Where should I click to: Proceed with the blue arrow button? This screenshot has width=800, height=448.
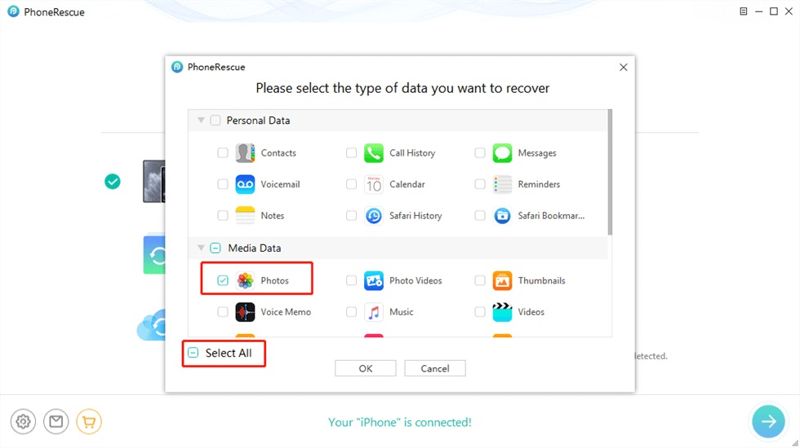click(768, 421)
